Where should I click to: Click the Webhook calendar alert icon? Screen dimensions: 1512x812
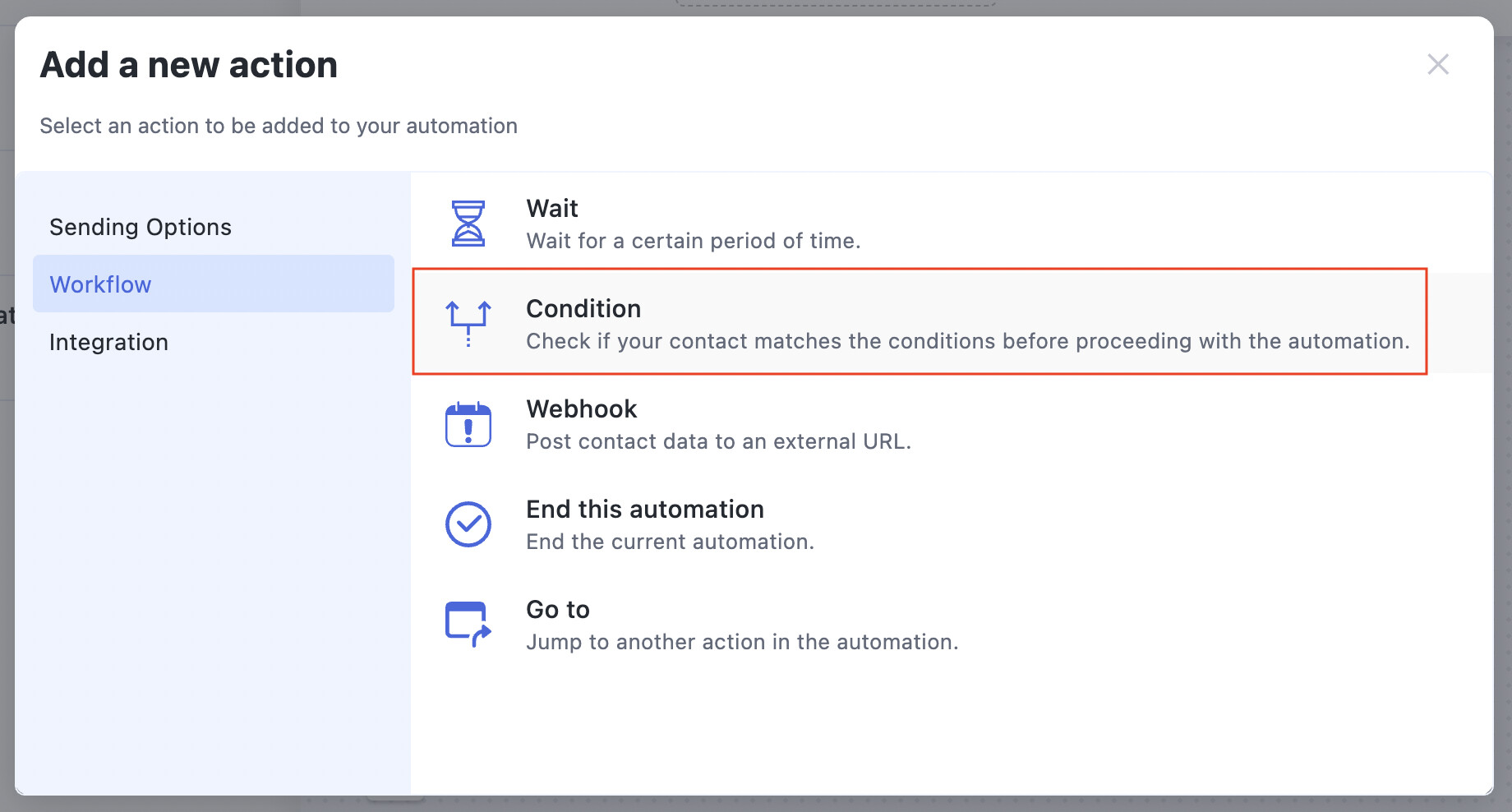click(x=468, y=424)
